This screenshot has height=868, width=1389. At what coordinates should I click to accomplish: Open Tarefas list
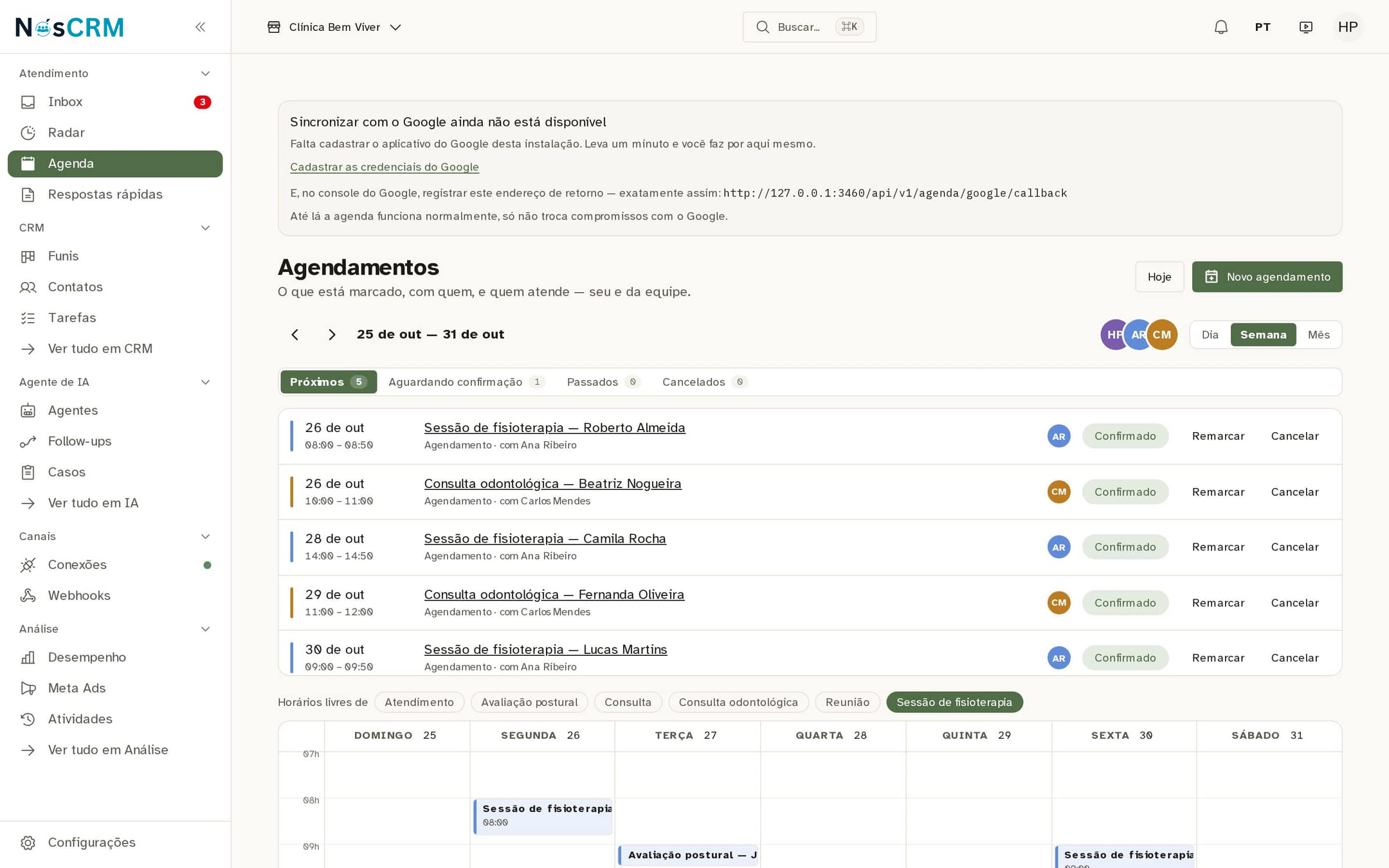pyautogui.click(x=115, y=318)
